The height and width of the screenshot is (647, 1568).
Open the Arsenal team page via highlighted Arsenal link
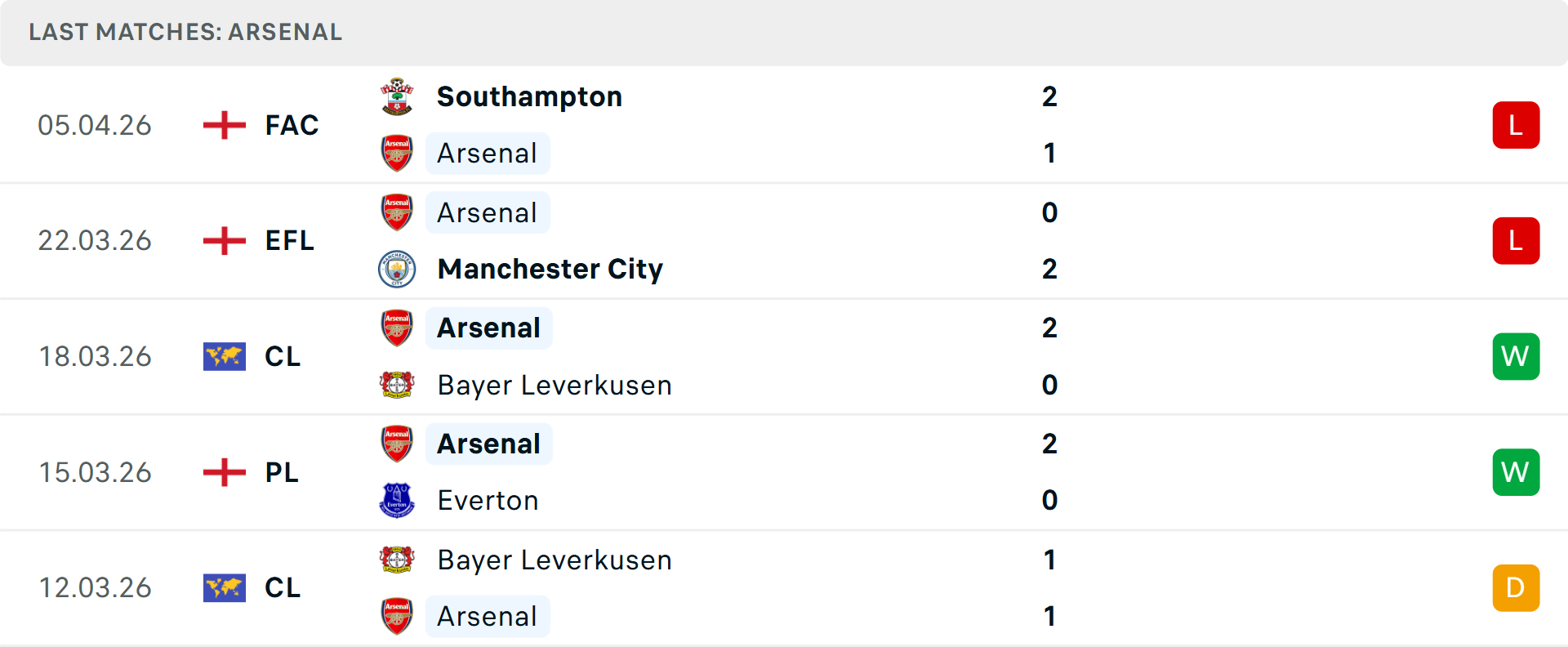[488, 153]
